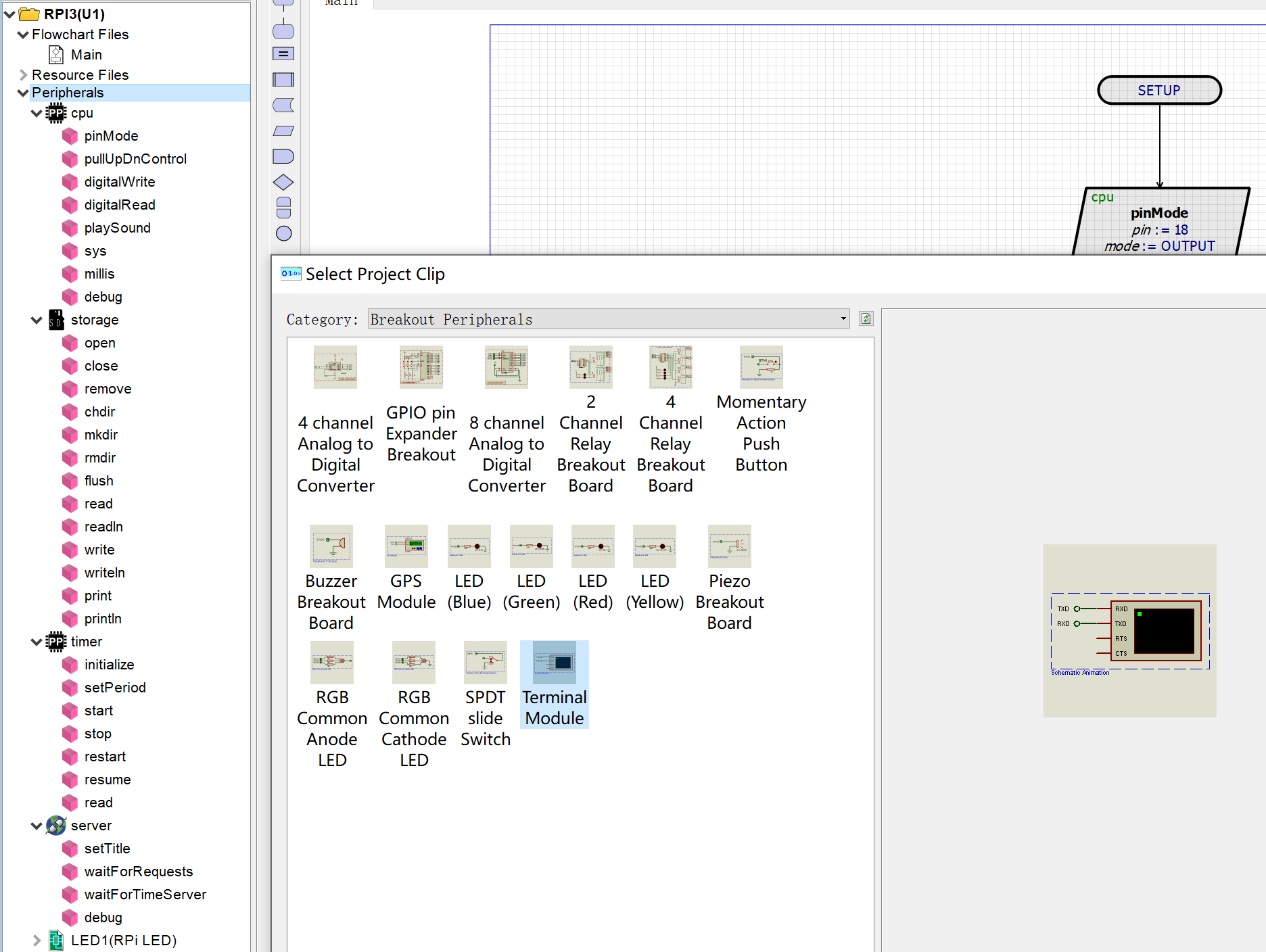This screenshot has height=952, width=1266.
Task: Select the GPS Module clip
Action: (x=406, y=567)
